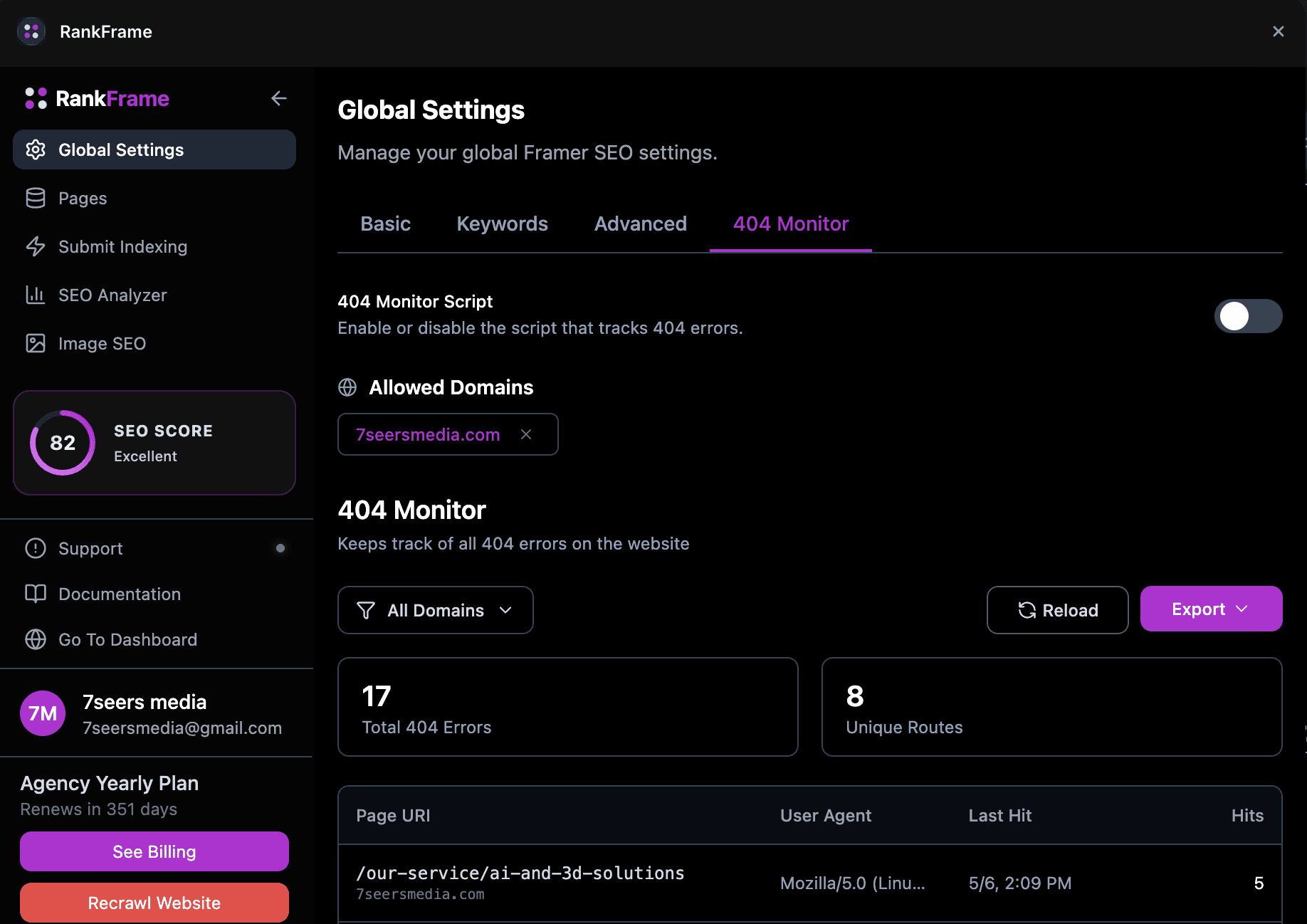Remove the 7seersmedia.com allowed domain
This screenshot has width=1307, height=924.
[x=526, y=434]
